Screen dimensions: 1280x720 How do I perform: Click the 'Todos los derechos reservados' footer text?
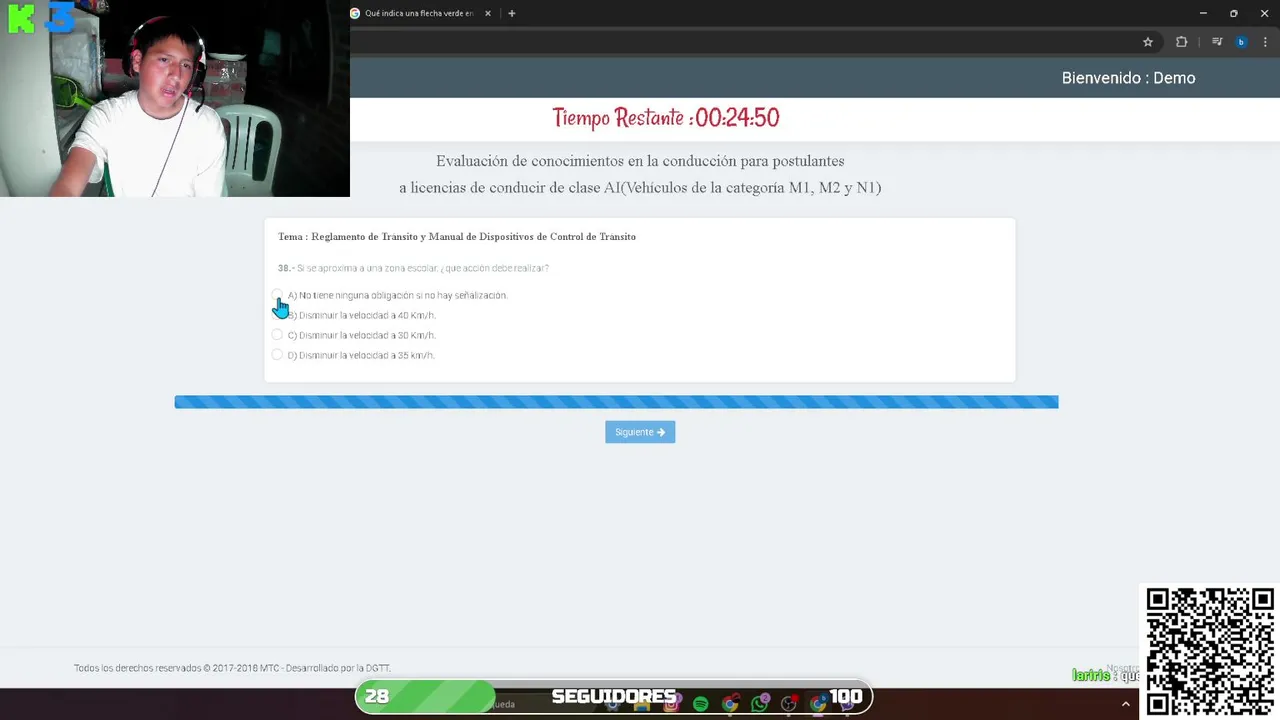pyautogui.click(x=232, y=668)
